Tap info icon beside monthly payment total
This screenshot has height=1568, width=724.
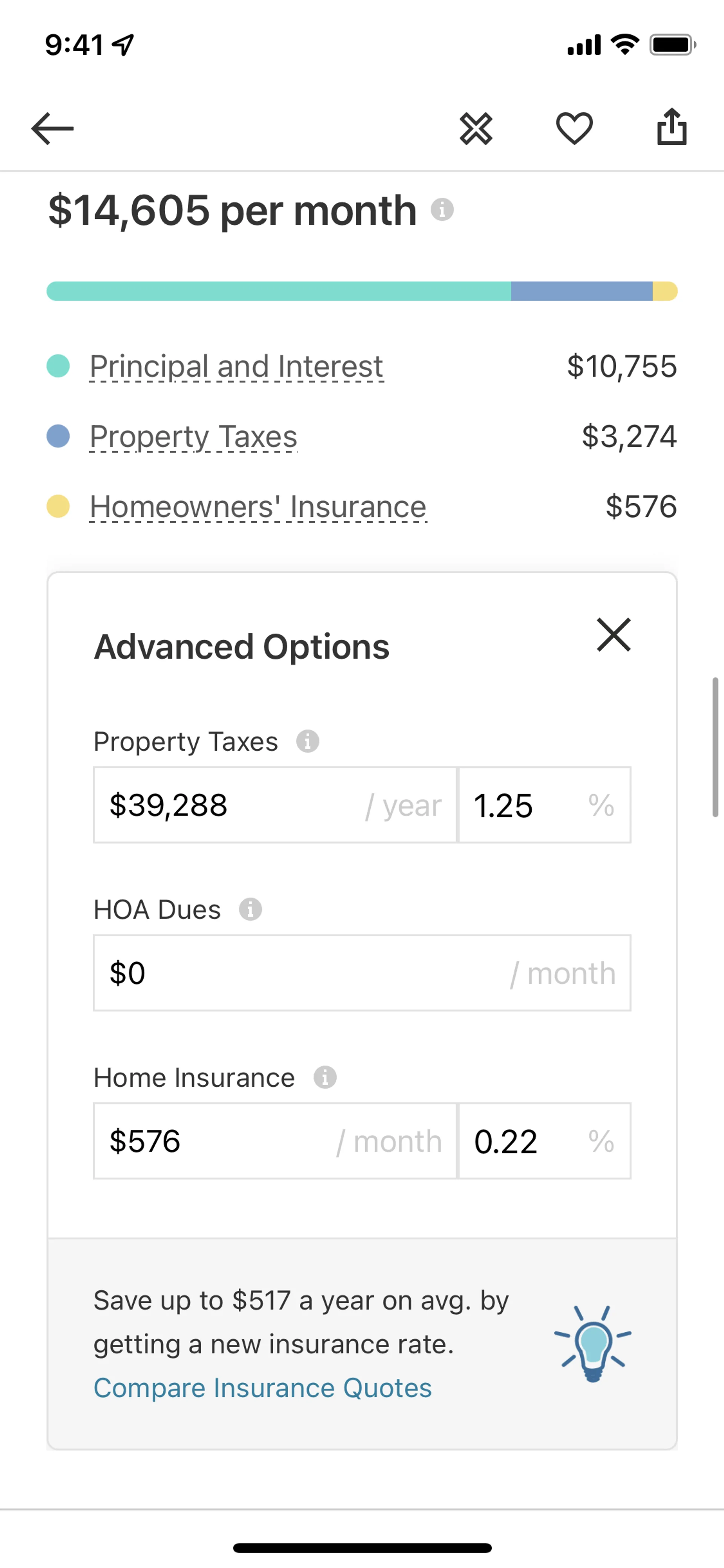[x=442, y=210]
